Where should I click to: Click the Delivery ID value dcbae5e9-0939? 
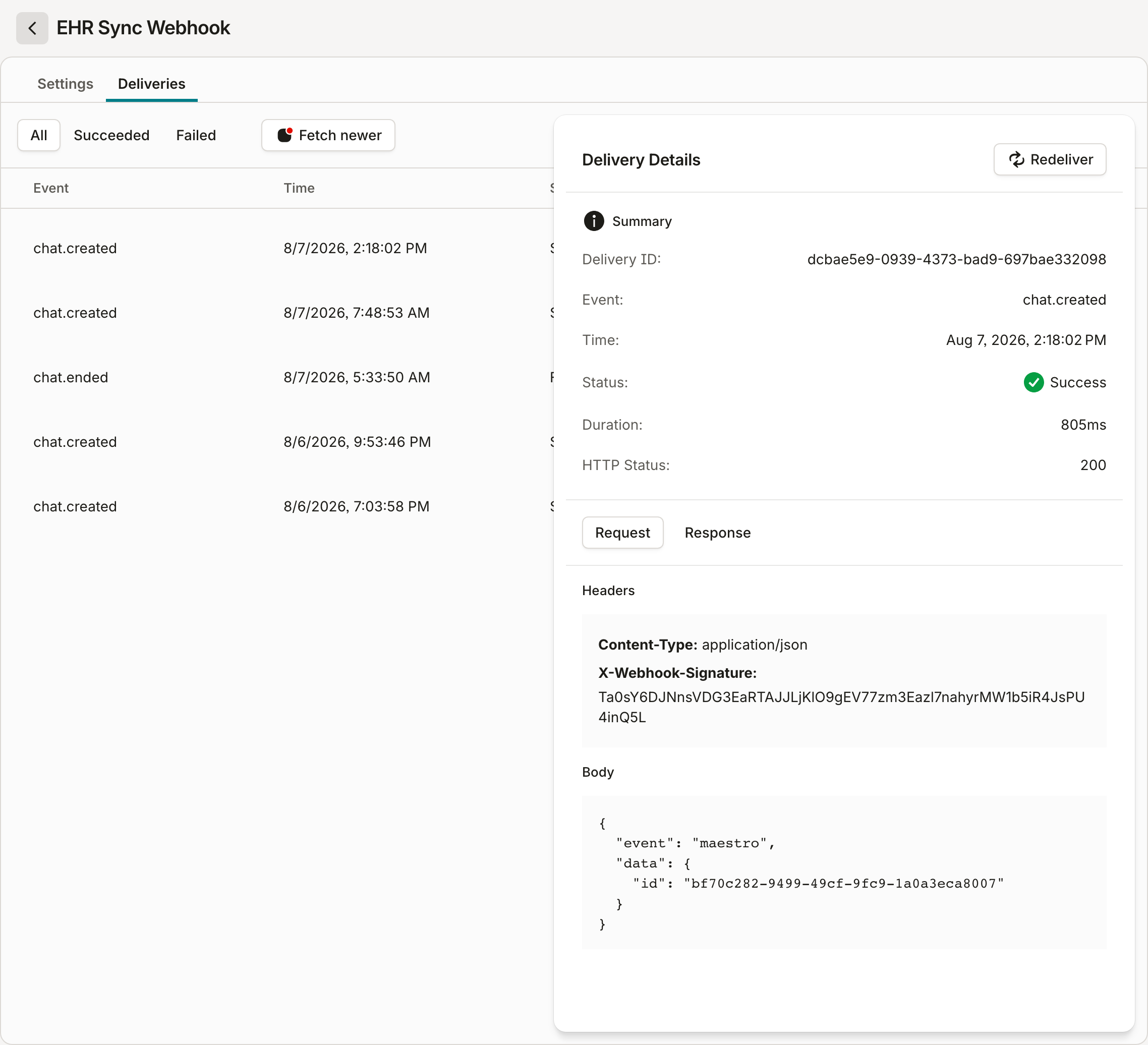pos(956,259)
